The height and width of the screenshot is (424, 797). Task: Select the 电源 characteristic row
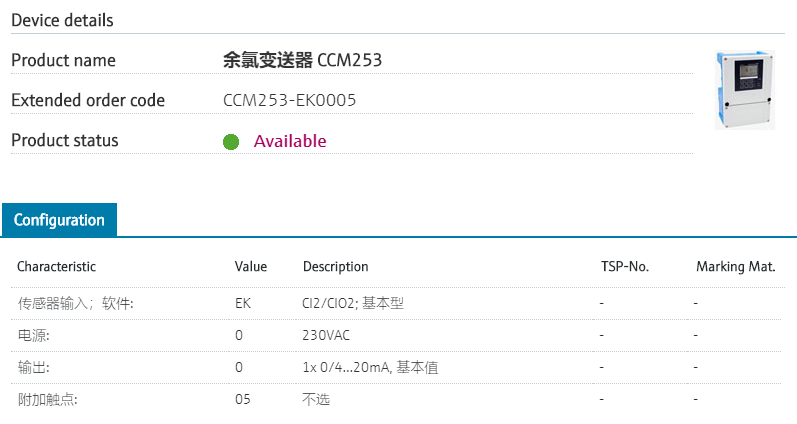click(x=33, y=335)
